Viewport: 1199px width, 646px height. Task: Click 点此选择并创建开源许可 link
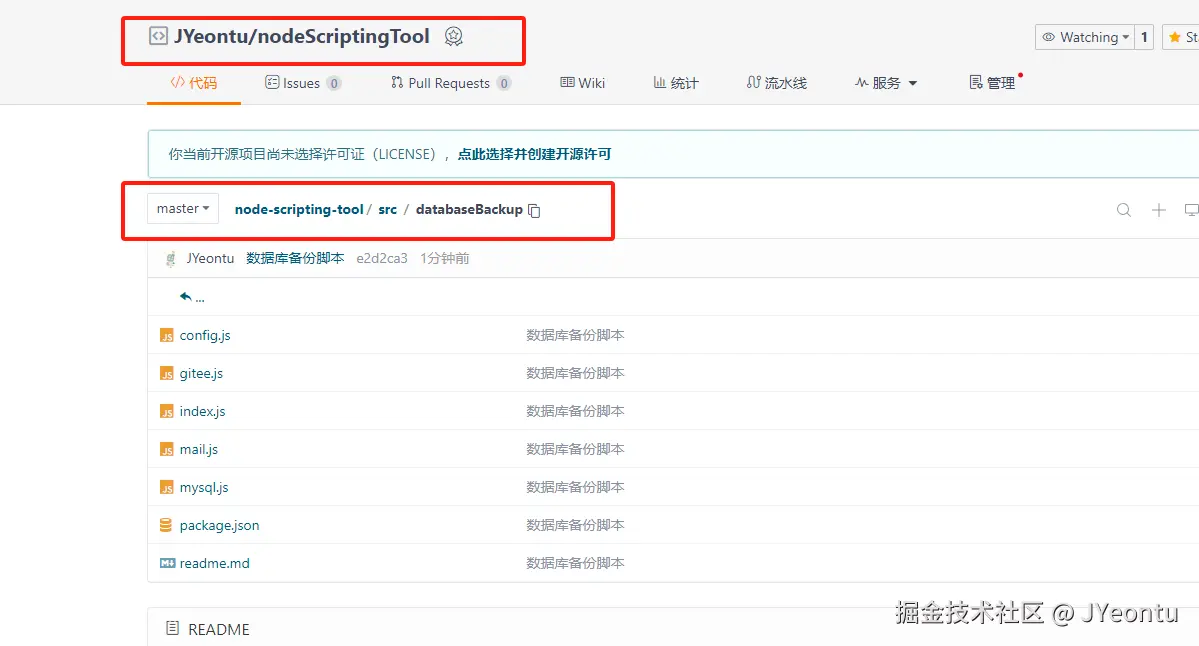pos(535,154)
